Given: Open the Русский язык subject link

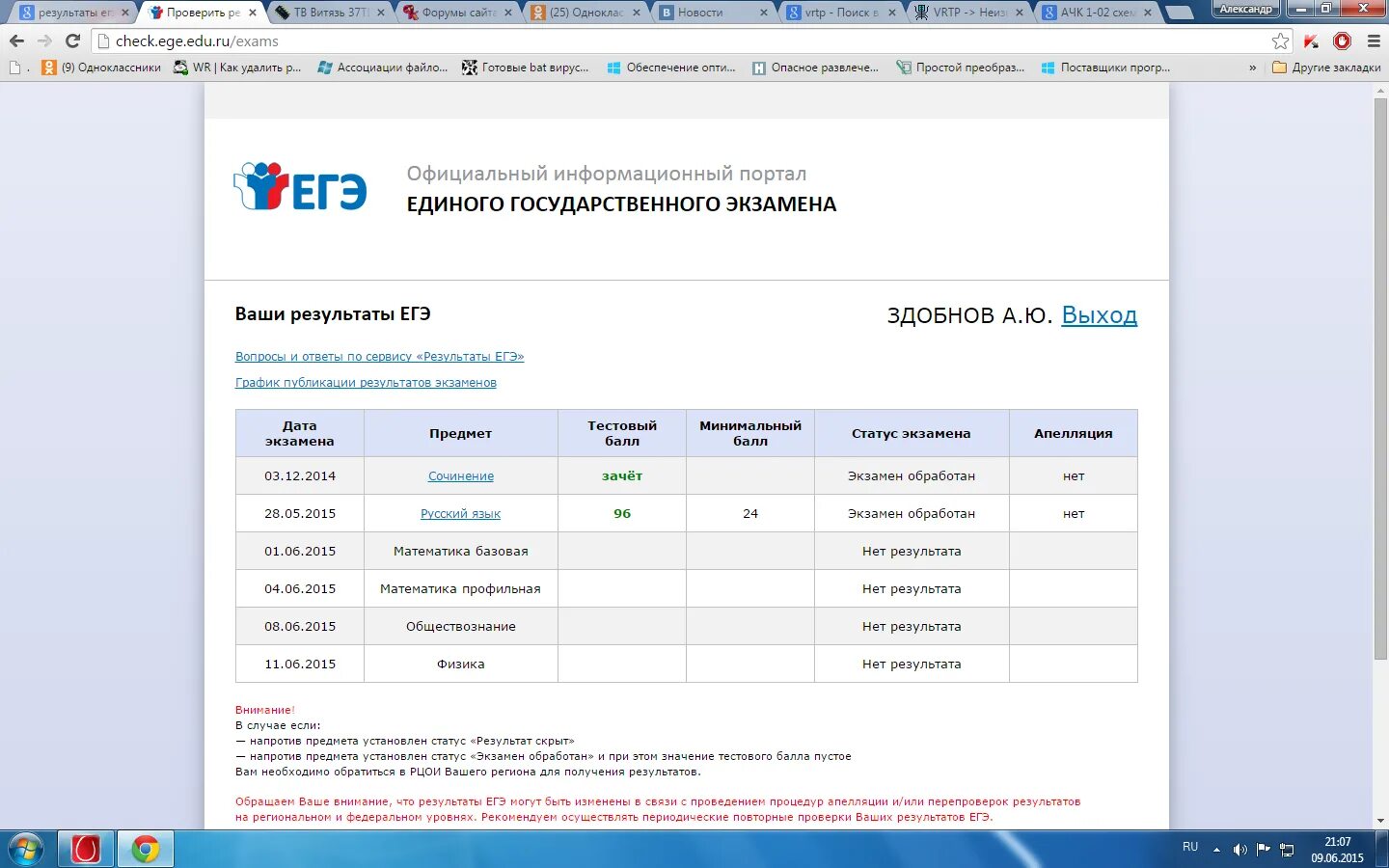Looking at the screenshot, I should pyautogui.click(x=460, y=514).
